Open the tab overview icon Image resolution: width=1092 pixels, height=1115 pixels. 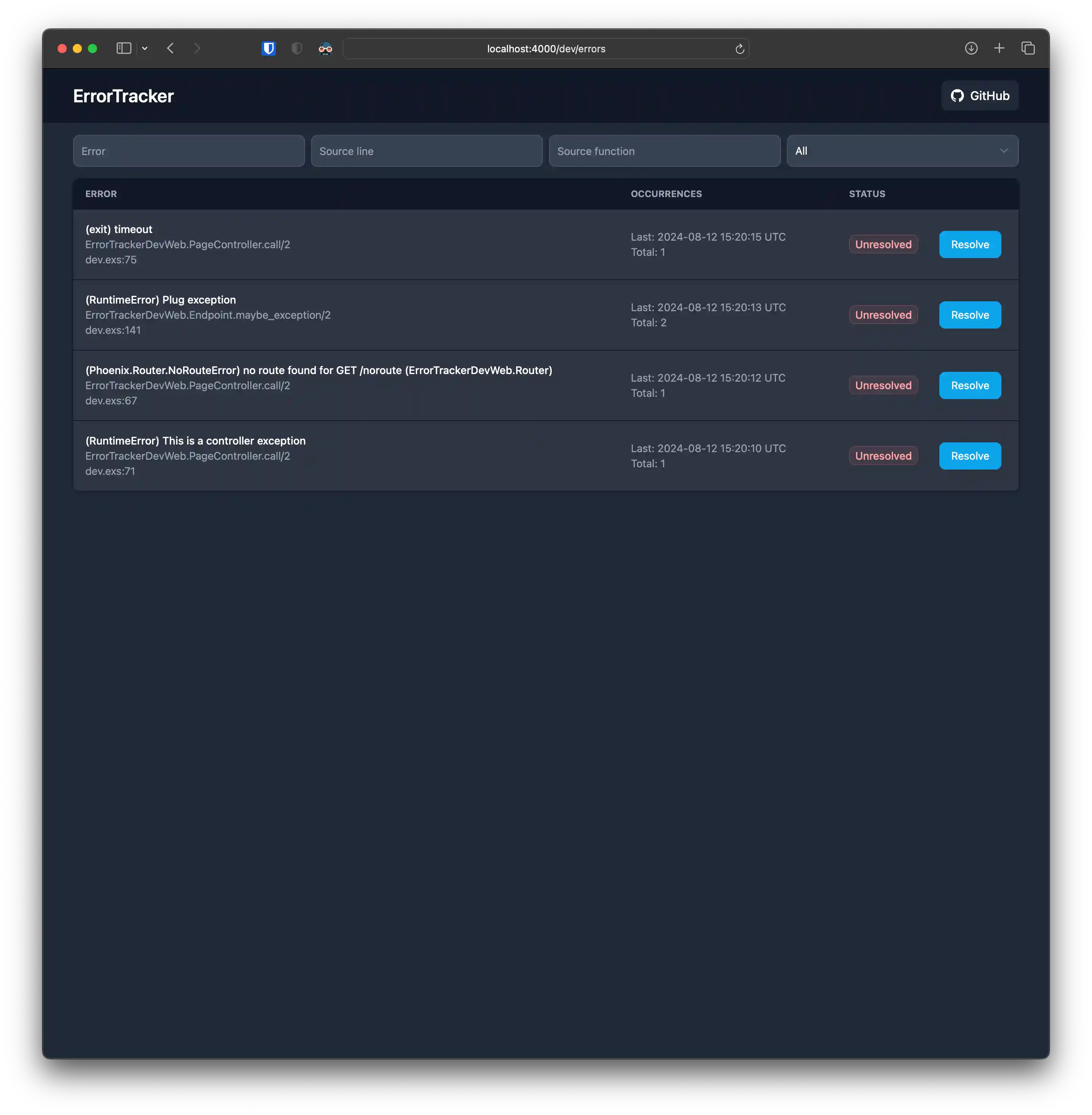tap(1028, 48)
